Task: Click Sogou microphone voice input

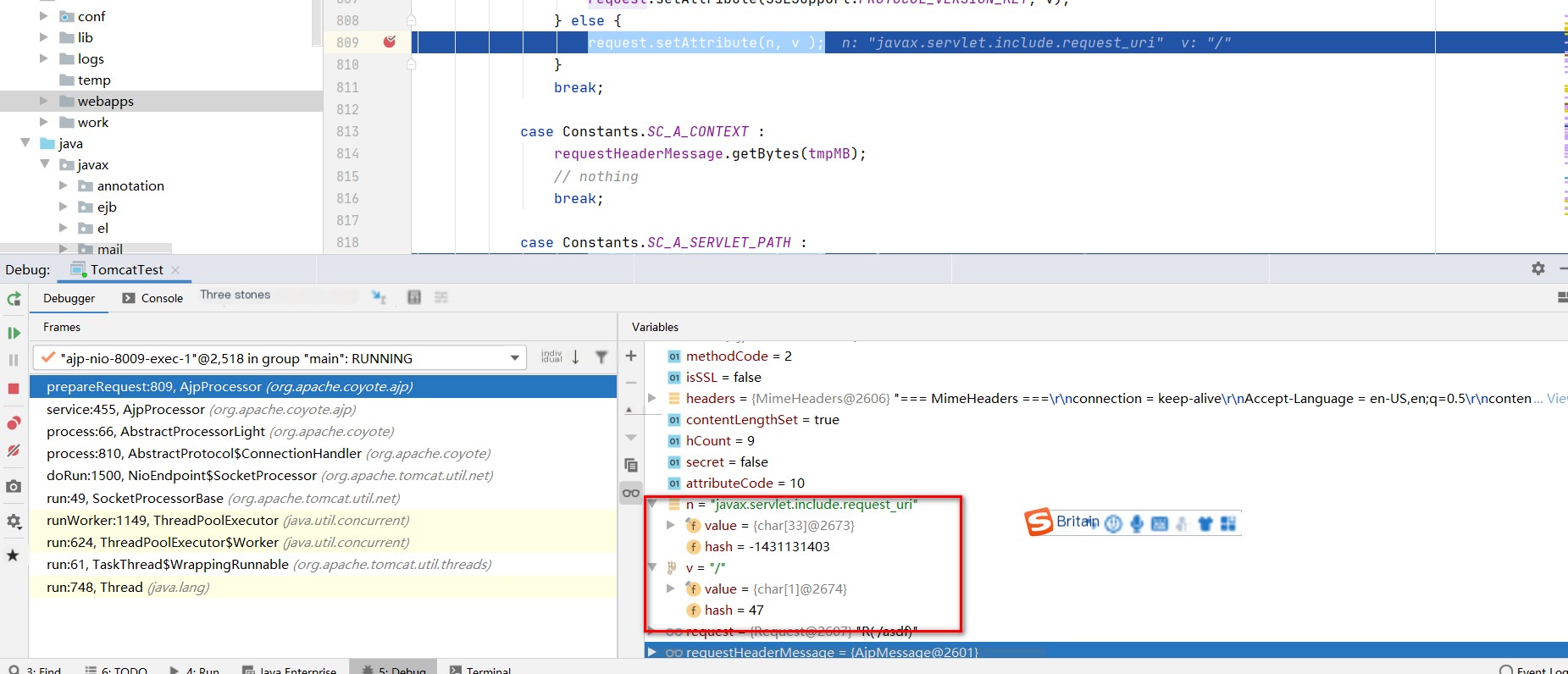Action: [x=1137, y=523]
